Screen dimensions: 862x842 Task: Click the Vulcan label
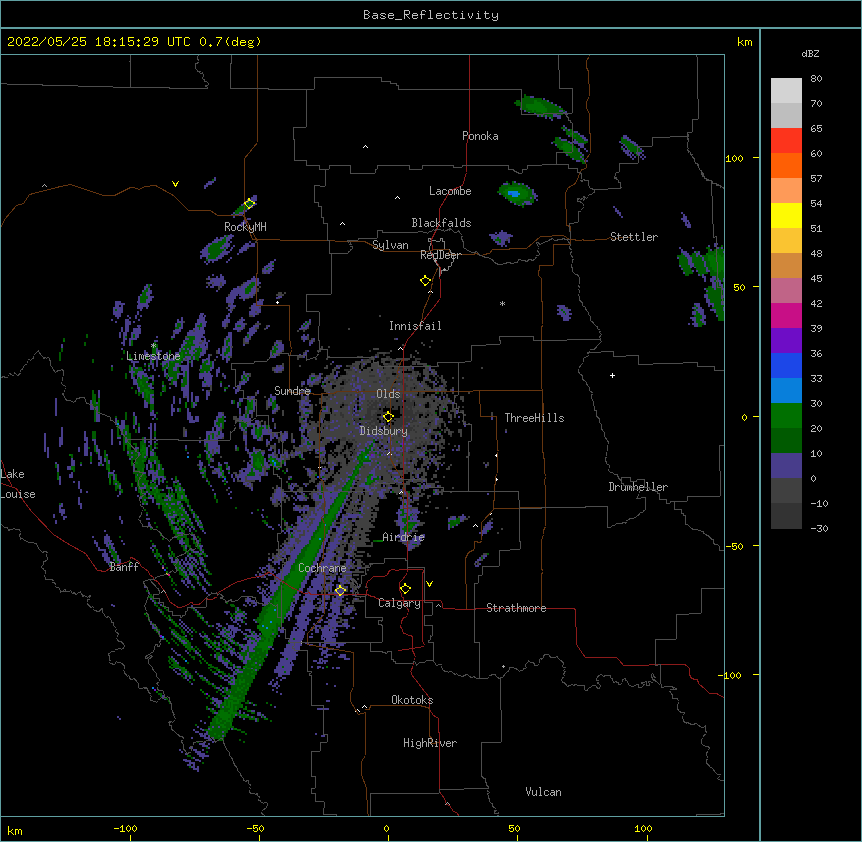point(543,792)
